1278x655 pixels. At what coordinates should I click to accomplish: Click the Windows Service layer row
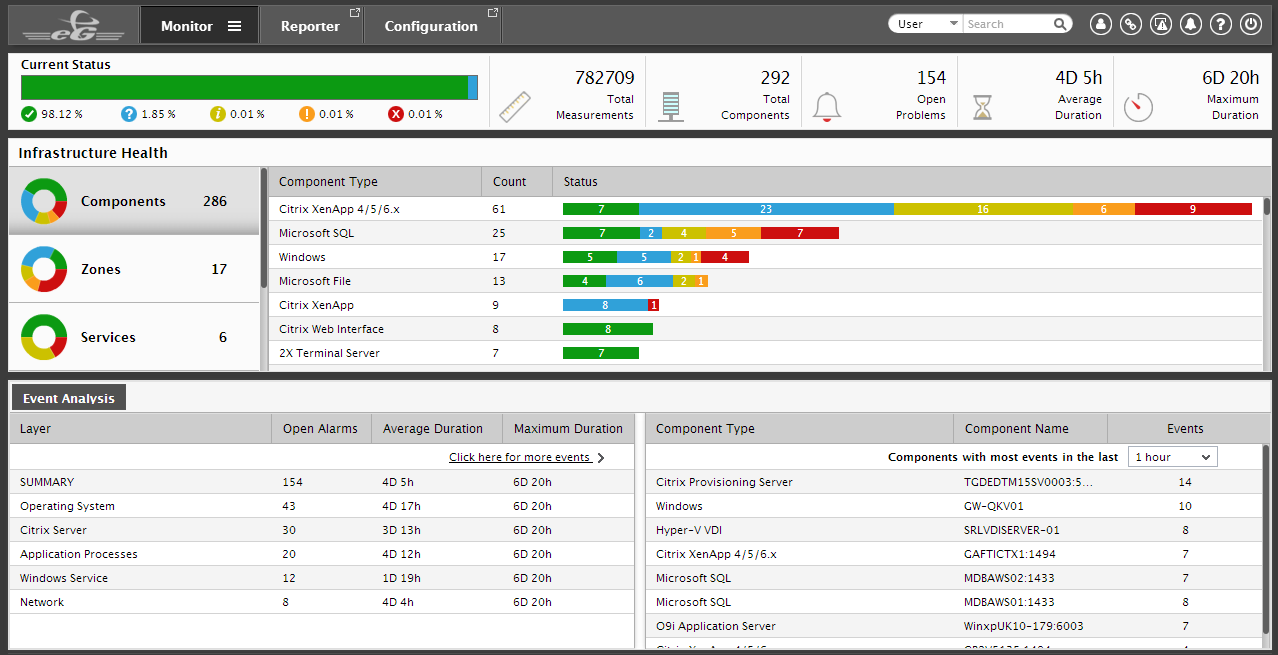point(321,578)
